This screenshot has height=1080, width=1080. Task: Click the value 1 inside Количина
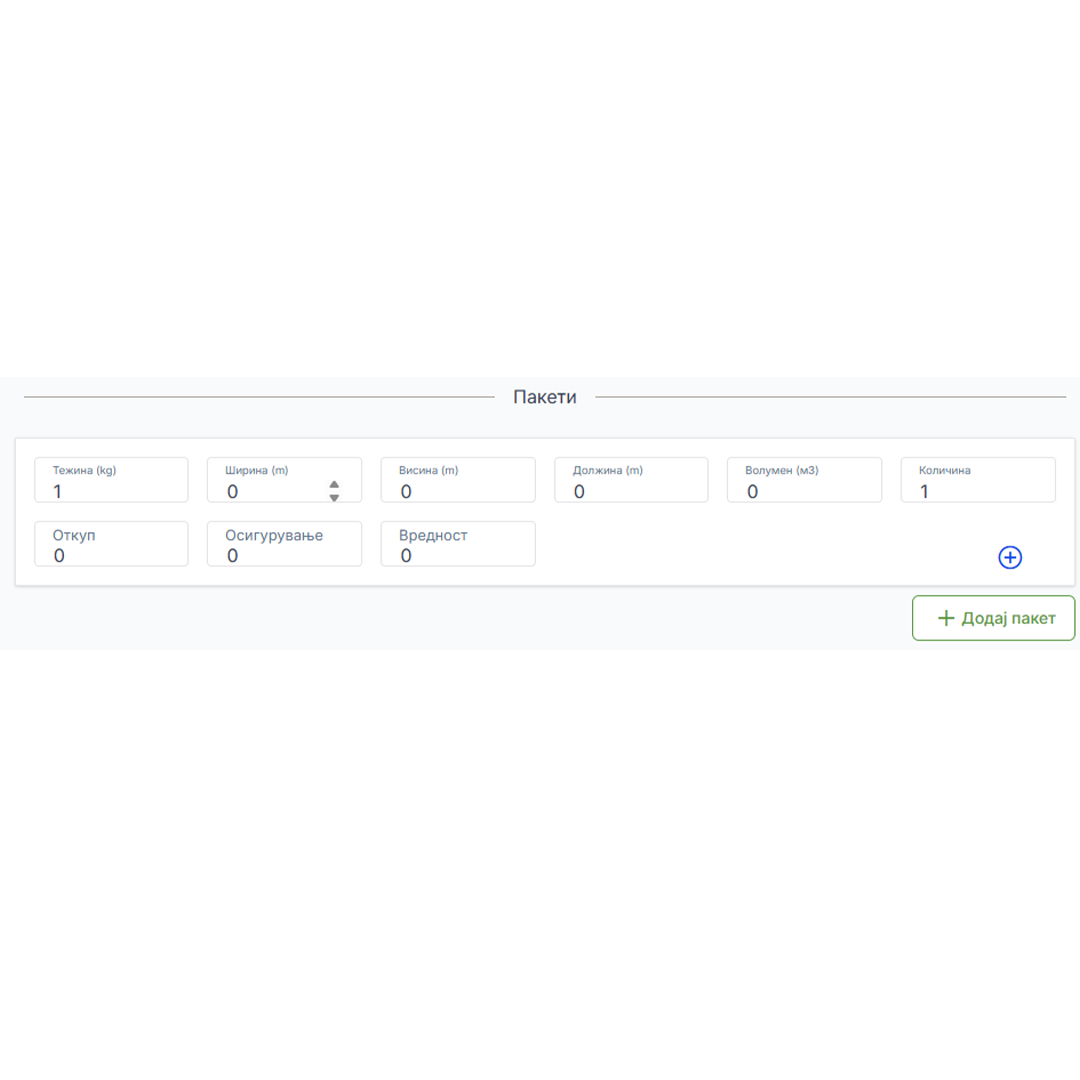[x=924, y=491]
